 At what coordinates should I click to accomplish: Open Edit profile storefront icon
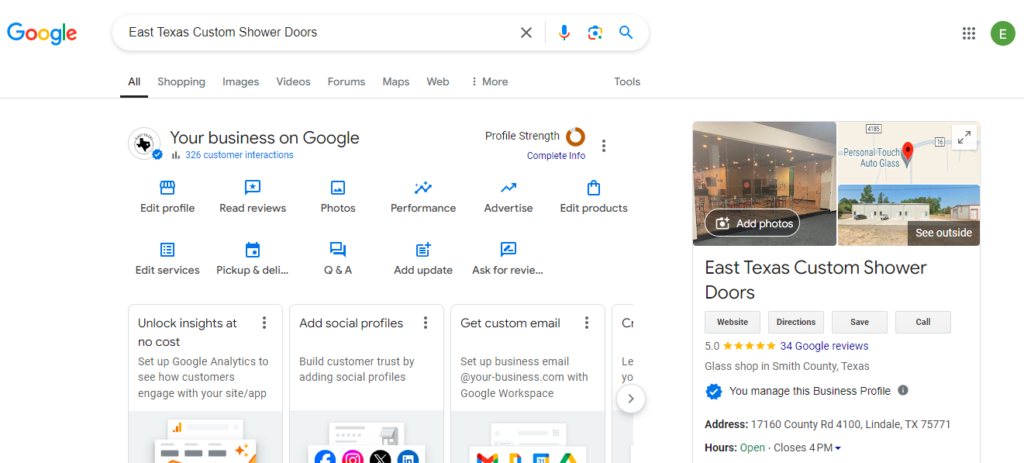[x=167, y=188]
